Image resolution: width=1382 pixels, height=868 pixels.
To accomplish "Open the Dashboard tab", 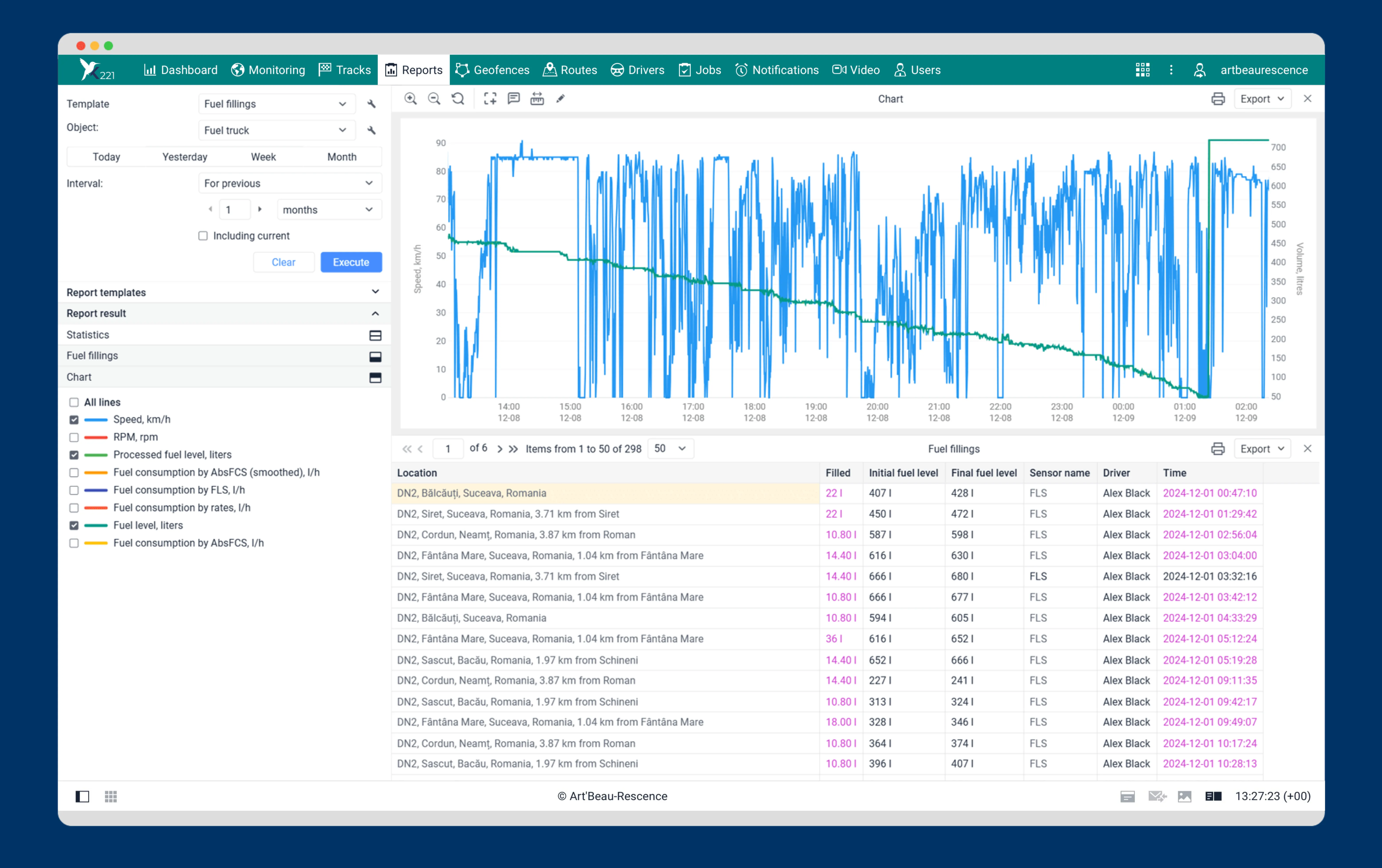I will (x=180, y=70).
